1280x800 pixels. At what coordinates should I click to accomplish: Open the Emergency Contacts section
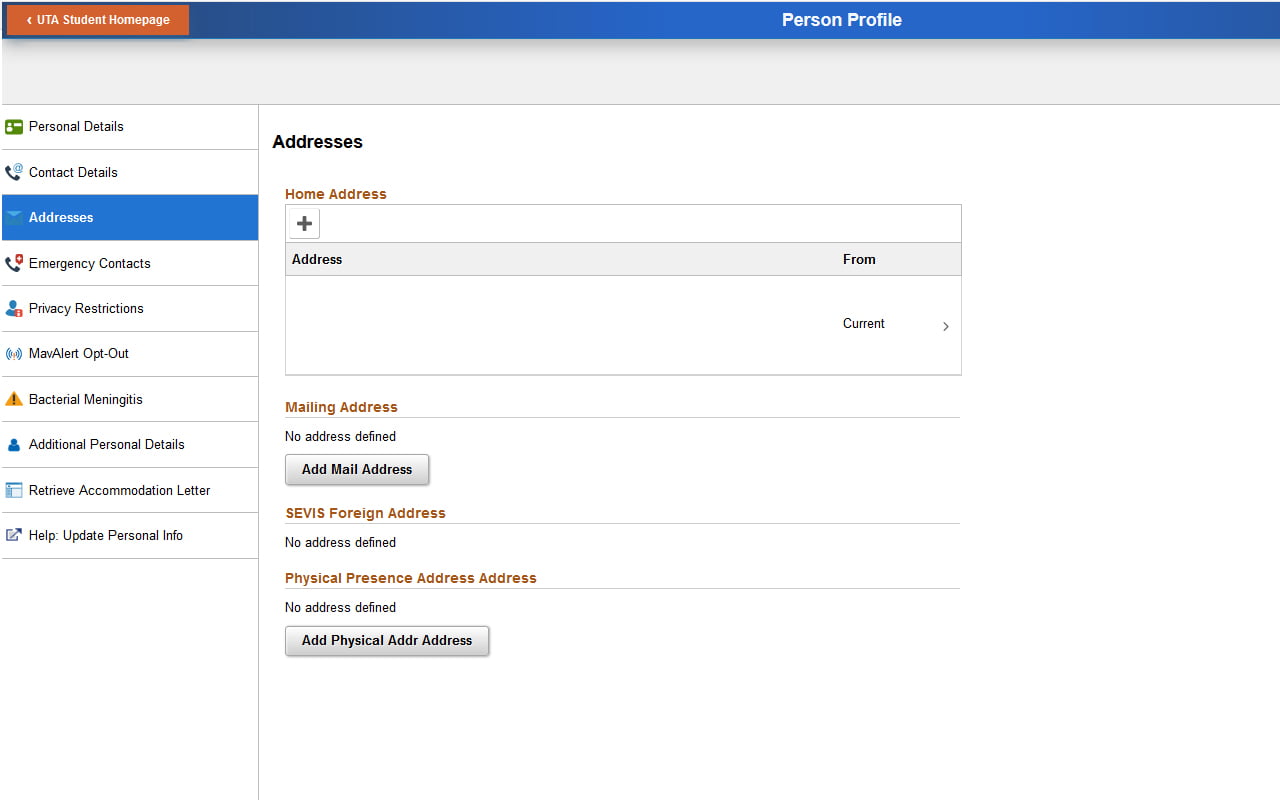tap(90, 263)
